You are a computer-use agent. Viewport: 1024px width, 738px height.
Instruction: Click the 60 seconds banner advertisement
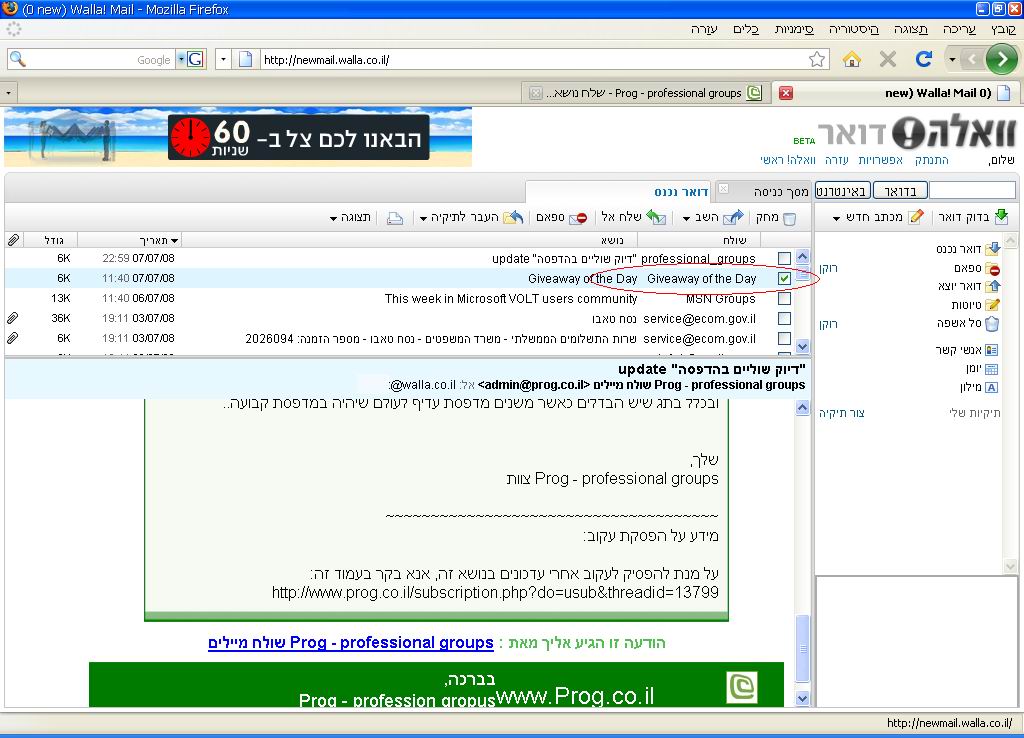(x=238, y=137)
